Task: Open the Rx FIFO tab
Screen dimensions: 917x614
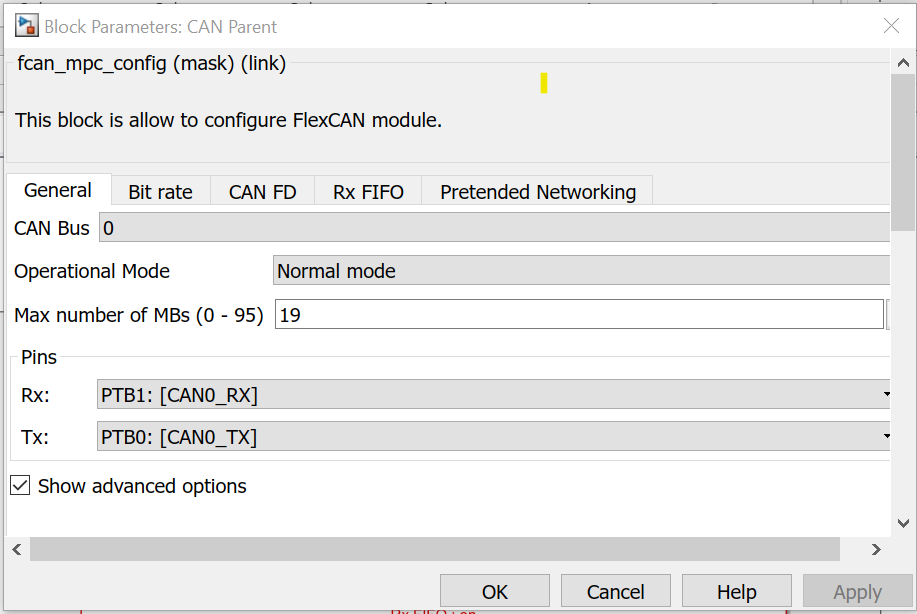Action: coord(368,192)
